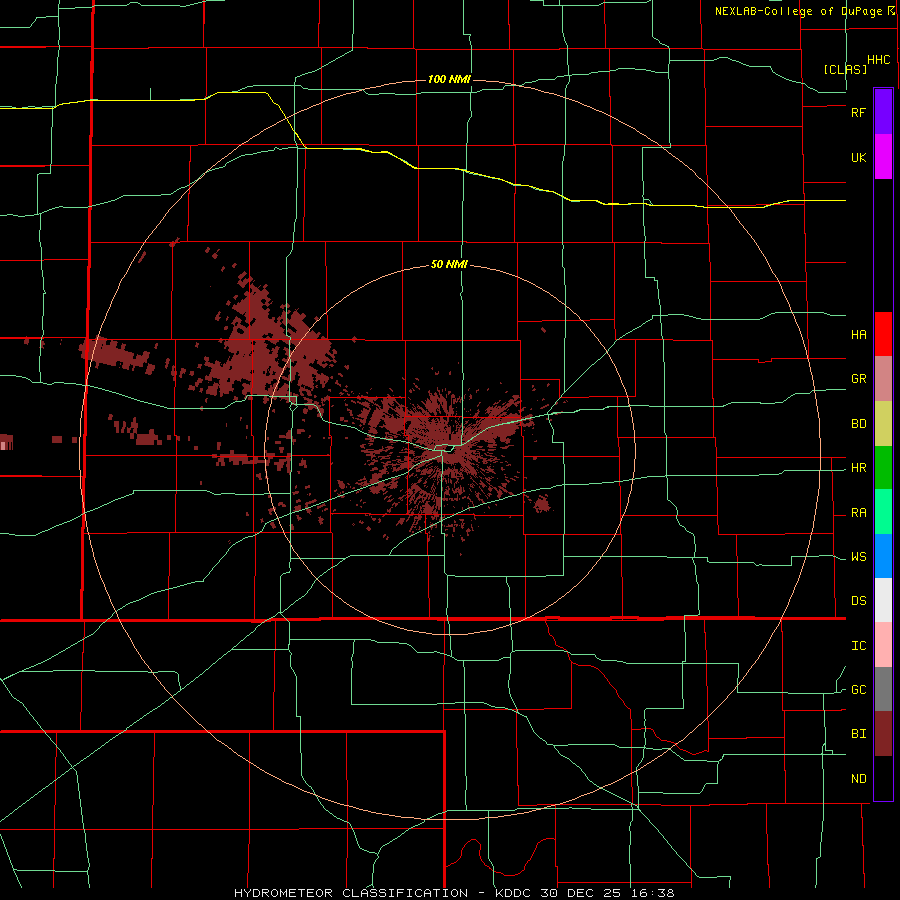
Task: Click the NEXLAB-College of DuPage credit text
Action: tap(798, 11)
